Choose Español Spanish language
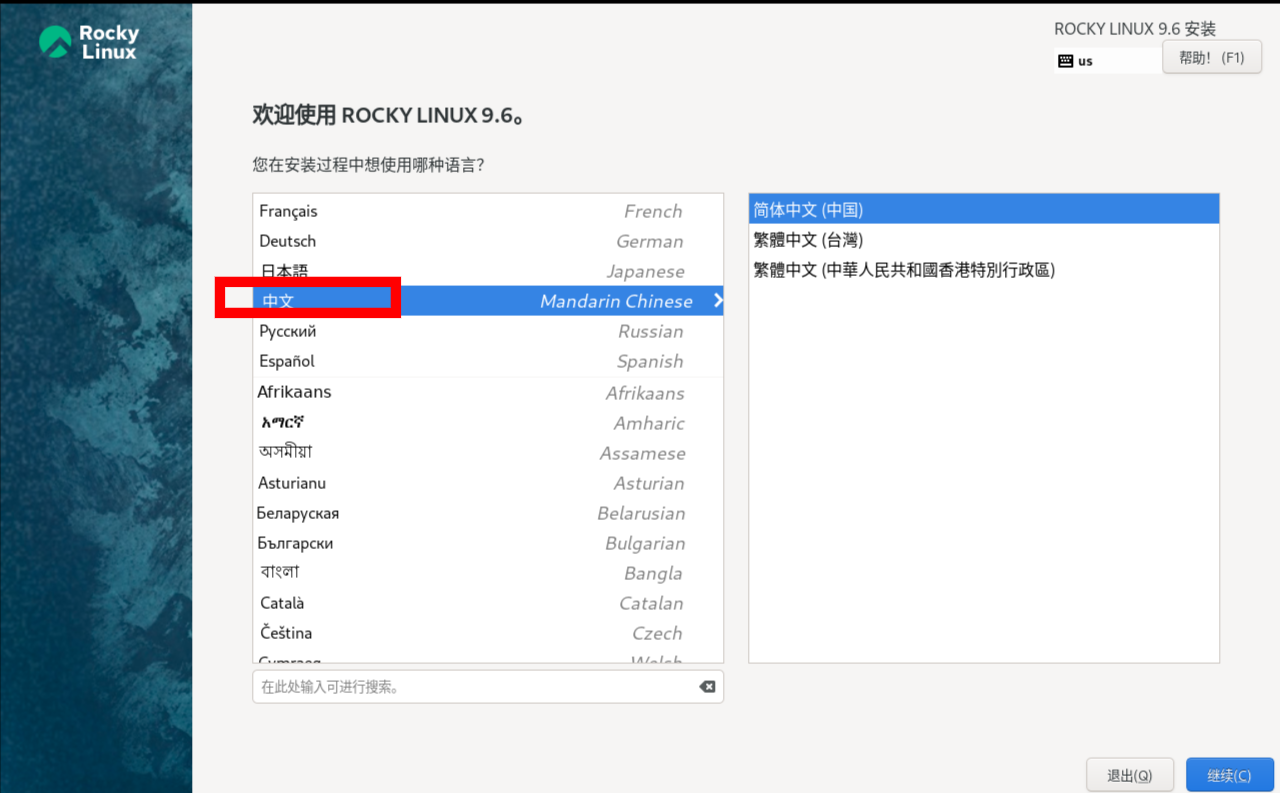This screenshot has width=1280, height=793. click(488, 361)
